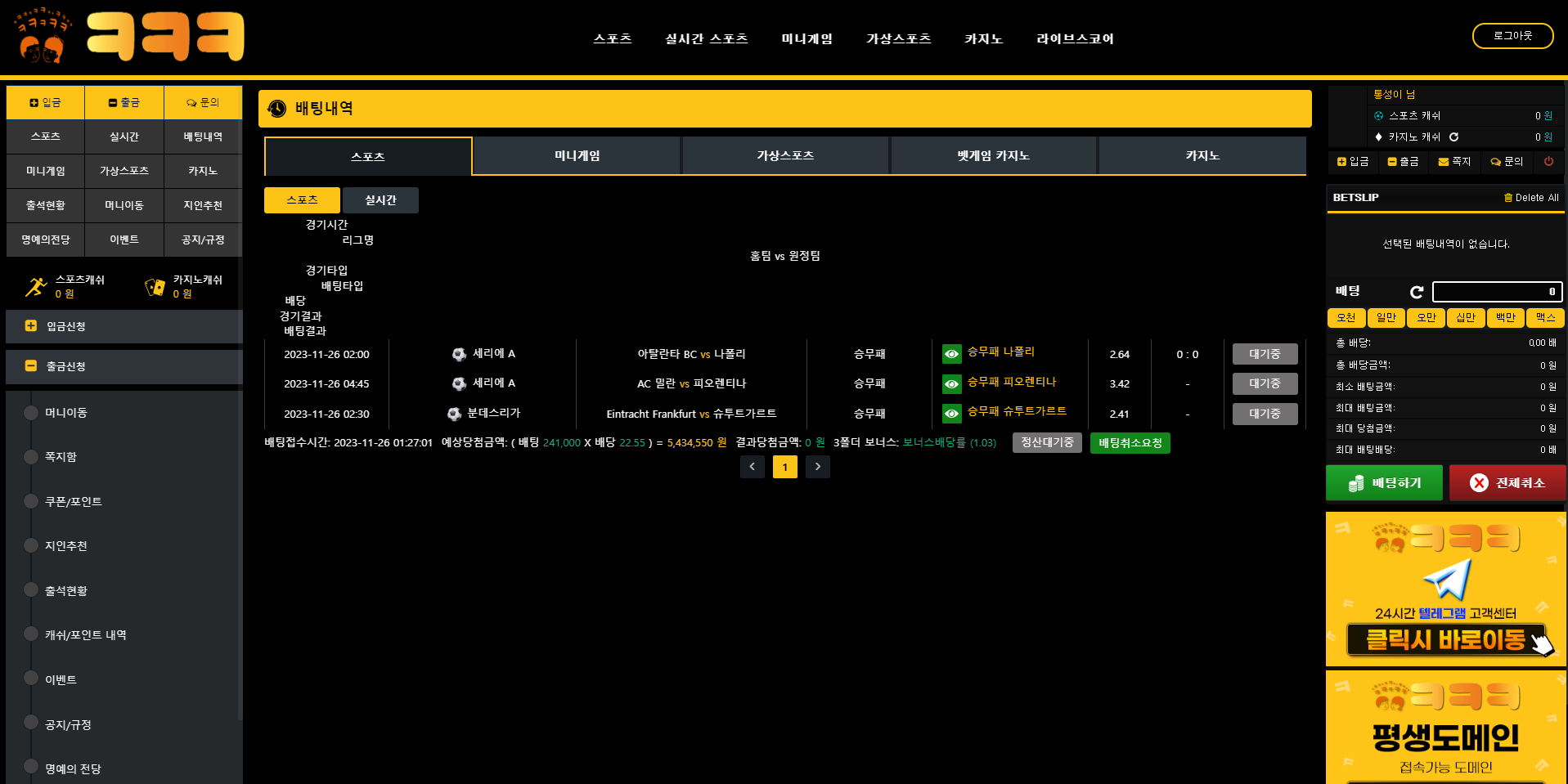
Task: Toggle eye icon for 나폴리 pick
Action: [951, 354]
